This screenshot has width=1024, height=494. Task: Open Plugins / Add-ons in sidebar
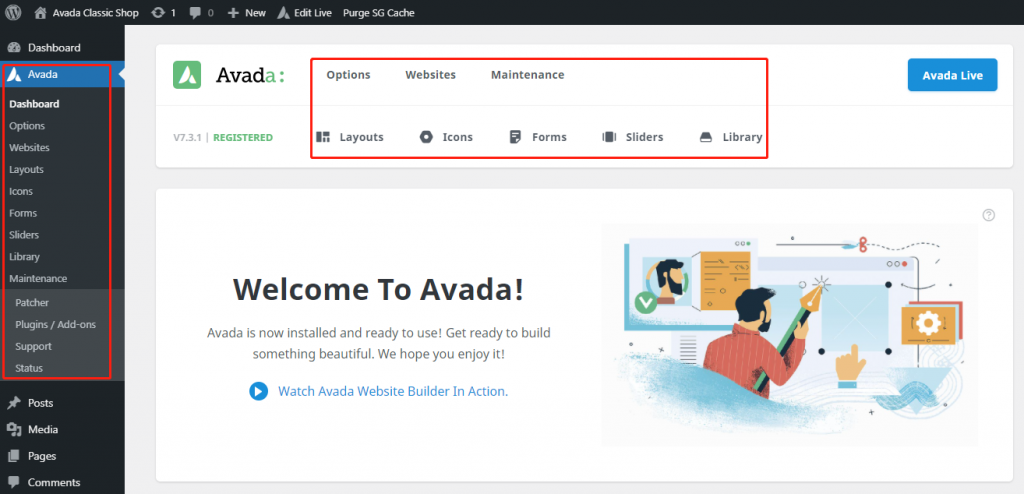55,324
